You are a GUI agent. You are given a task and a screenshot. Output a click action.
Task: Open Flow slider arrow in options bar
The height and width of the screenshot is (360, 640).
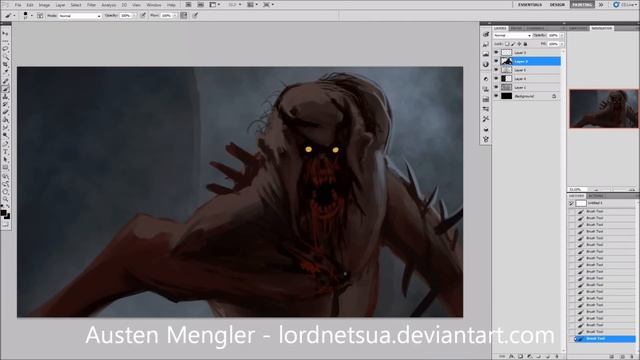coord(174,16)
